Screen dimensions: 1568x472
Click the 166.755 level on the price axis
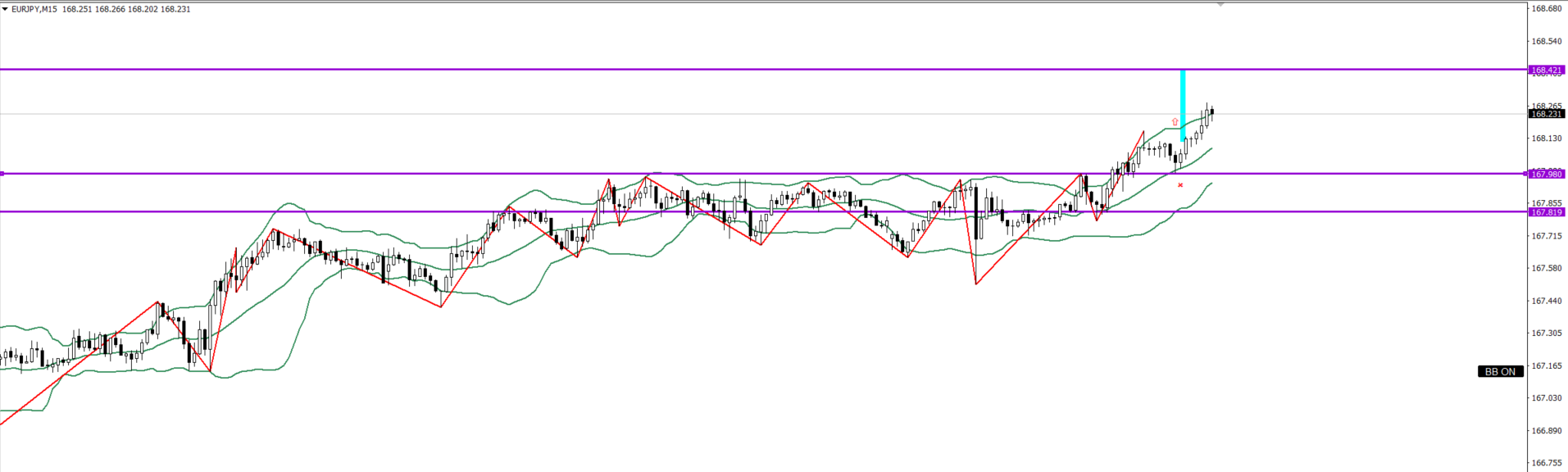coord(1546,462)
